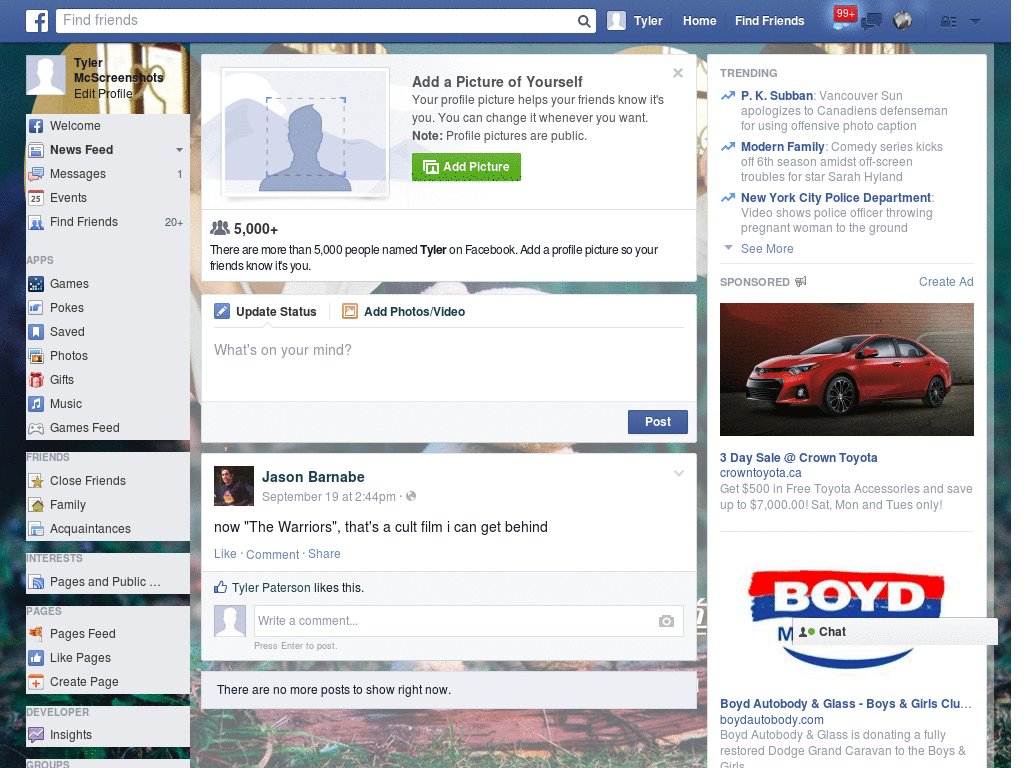Open the account menu dropdown arrow
This screenshot has height=768, width=1024.
click(976, 22)
